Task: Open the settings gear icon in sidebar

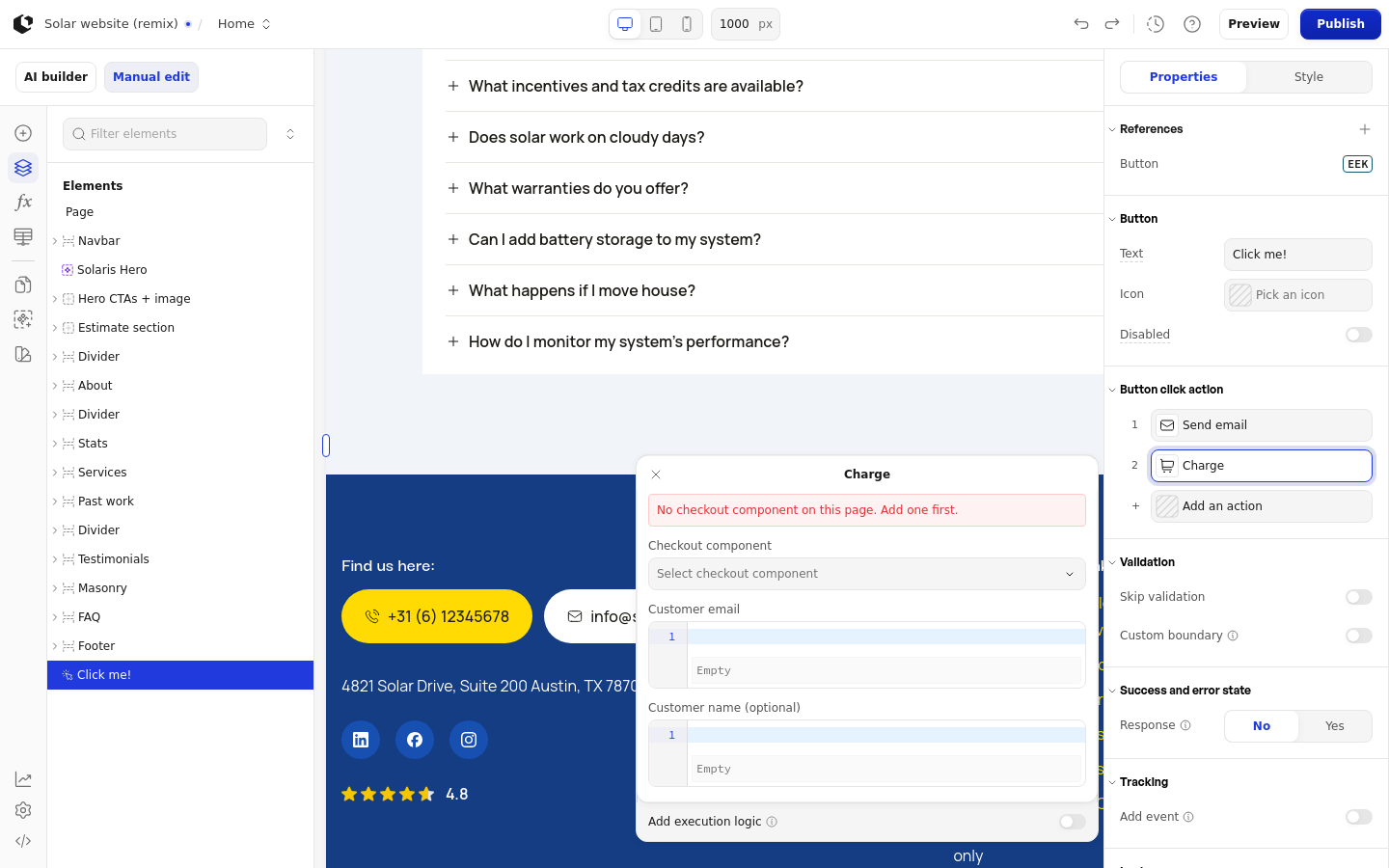Action: [23, 810]
